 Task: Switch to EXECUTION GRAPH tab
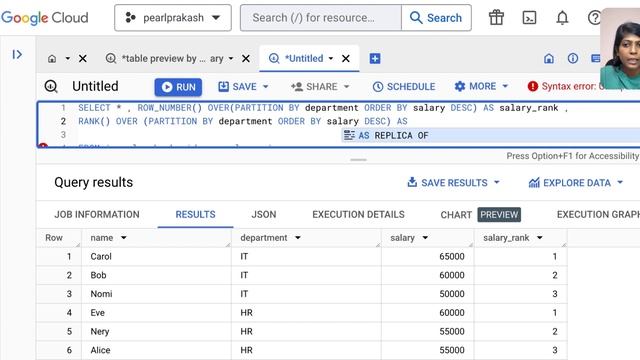[x=598, y=214]
